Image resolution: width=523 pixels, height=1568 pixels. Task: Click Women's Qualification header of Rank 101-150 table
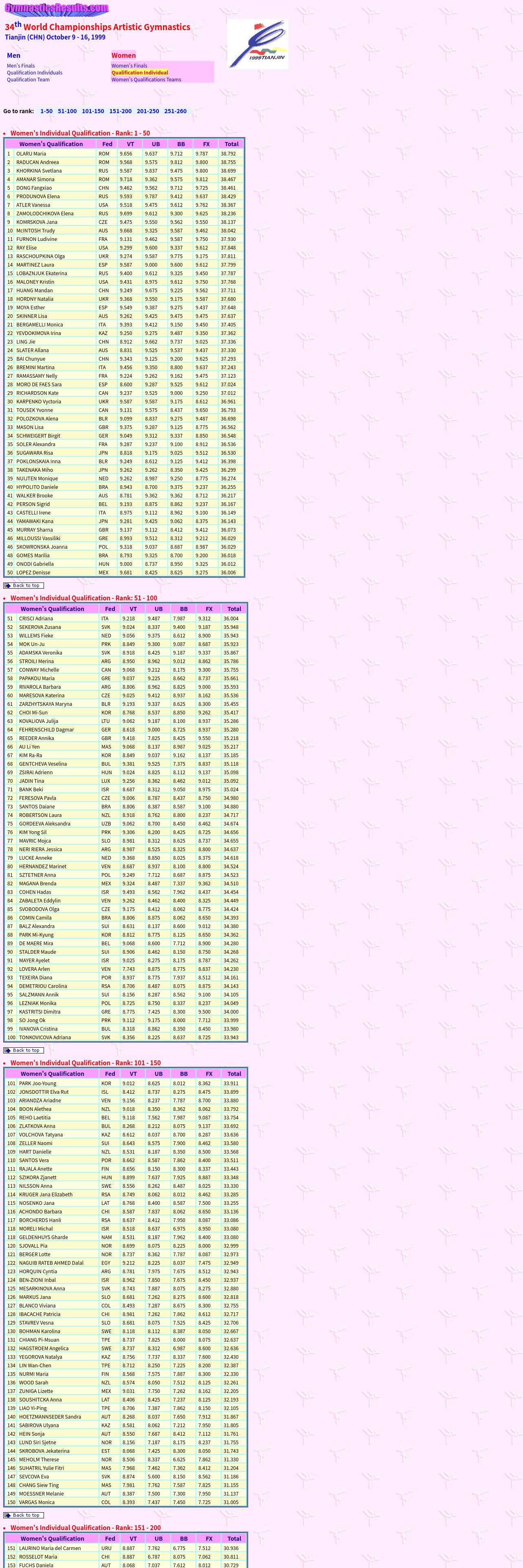point(53,1074)
